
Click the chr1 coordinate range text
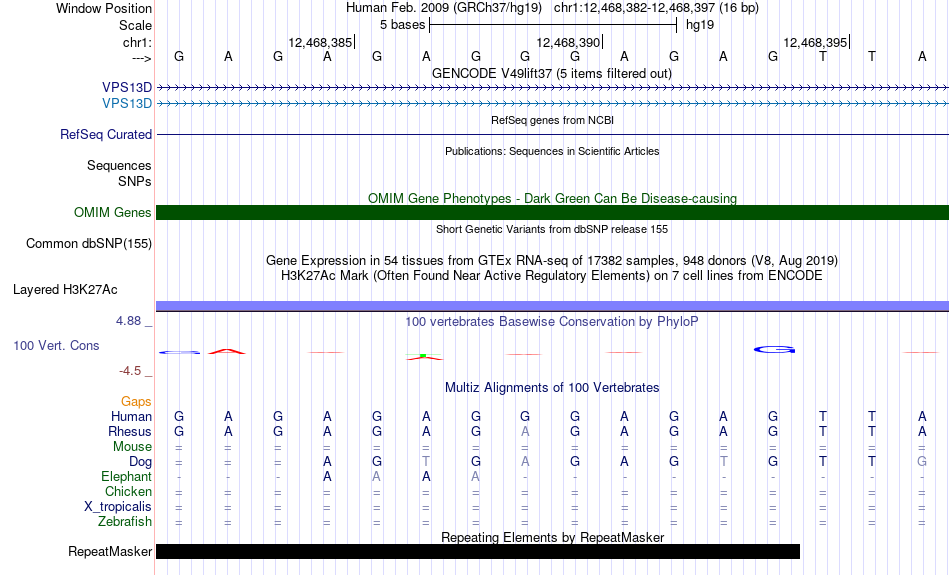pos(656,8)
